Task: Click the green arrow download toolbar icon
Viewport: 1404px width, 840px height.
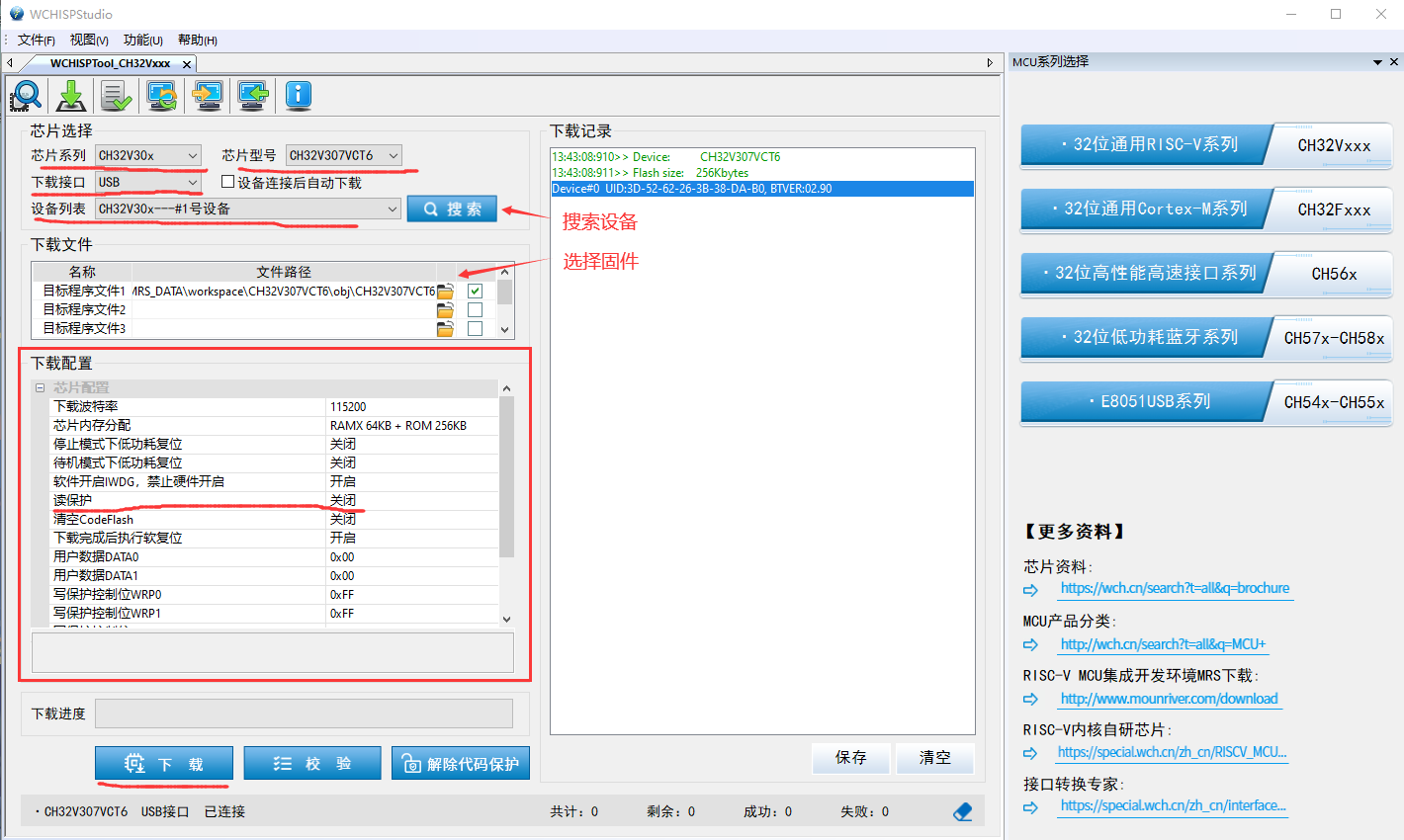Action: (x=70, y=96)
